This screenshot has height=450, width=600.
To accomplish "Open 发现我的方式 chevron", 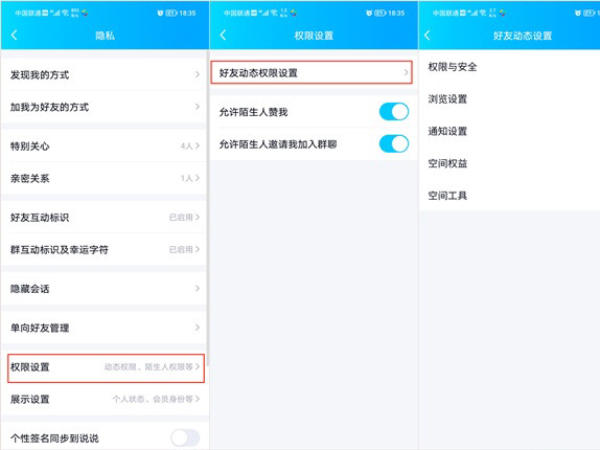I will 196,75.
